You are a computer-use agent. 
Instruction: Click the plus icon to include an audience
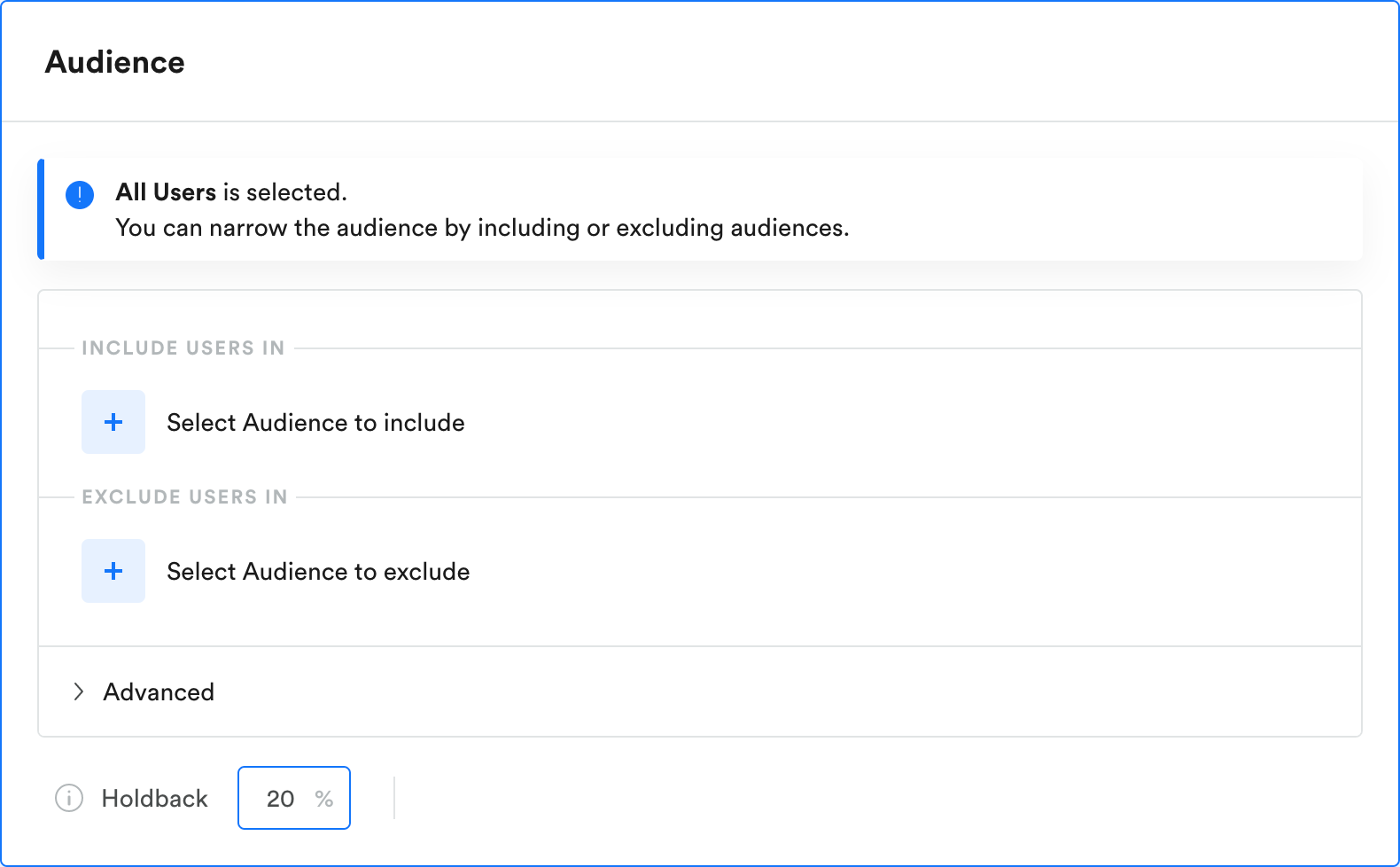click(x=113, y=422)
